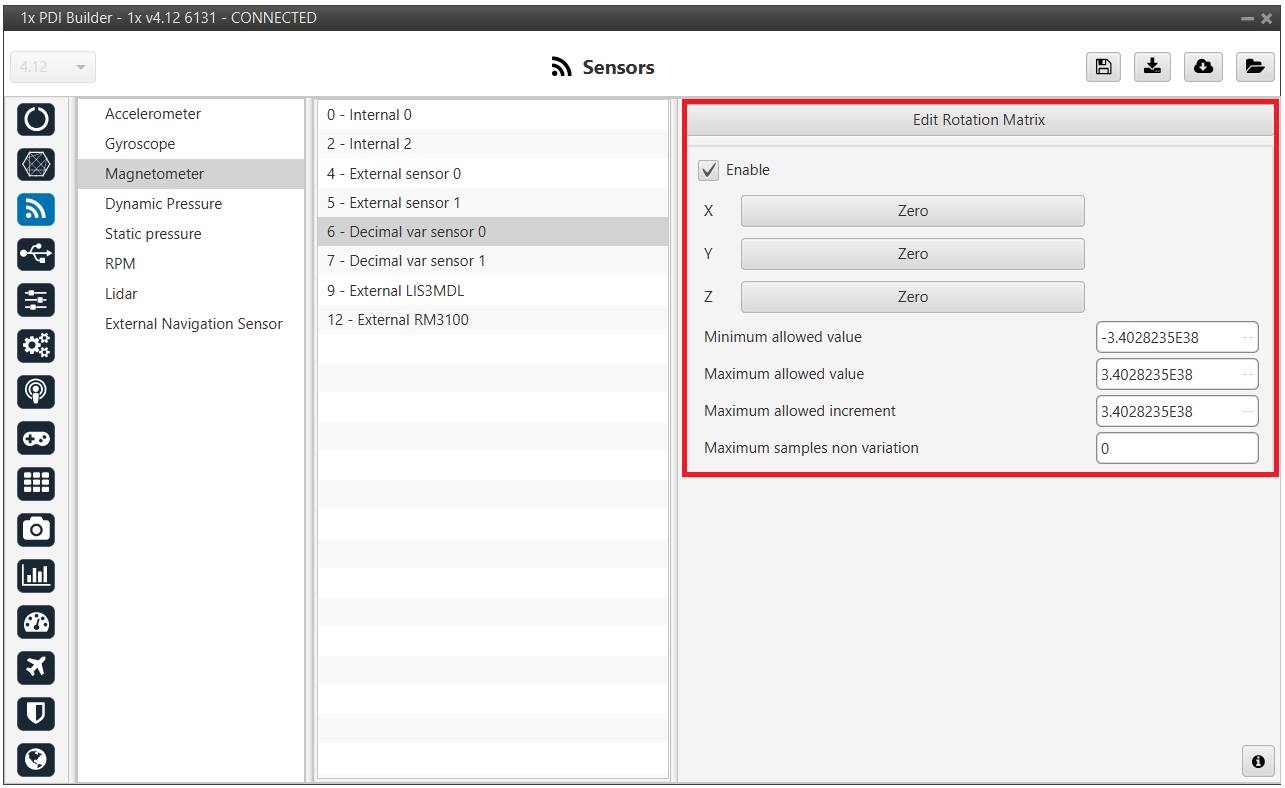Select Gyroscope in the sensor list
This screenshot has width=1285, height=788.
140,144
